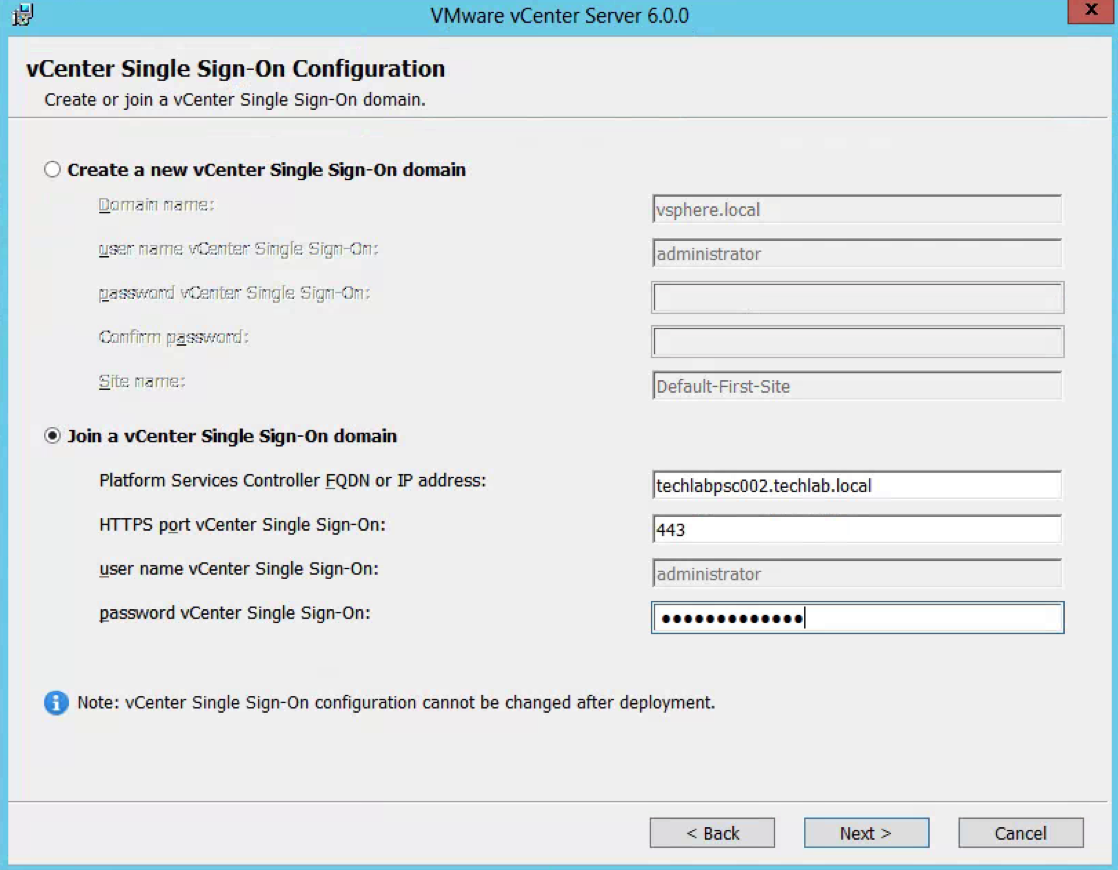Click the 'Confirm password:' label

173,337
